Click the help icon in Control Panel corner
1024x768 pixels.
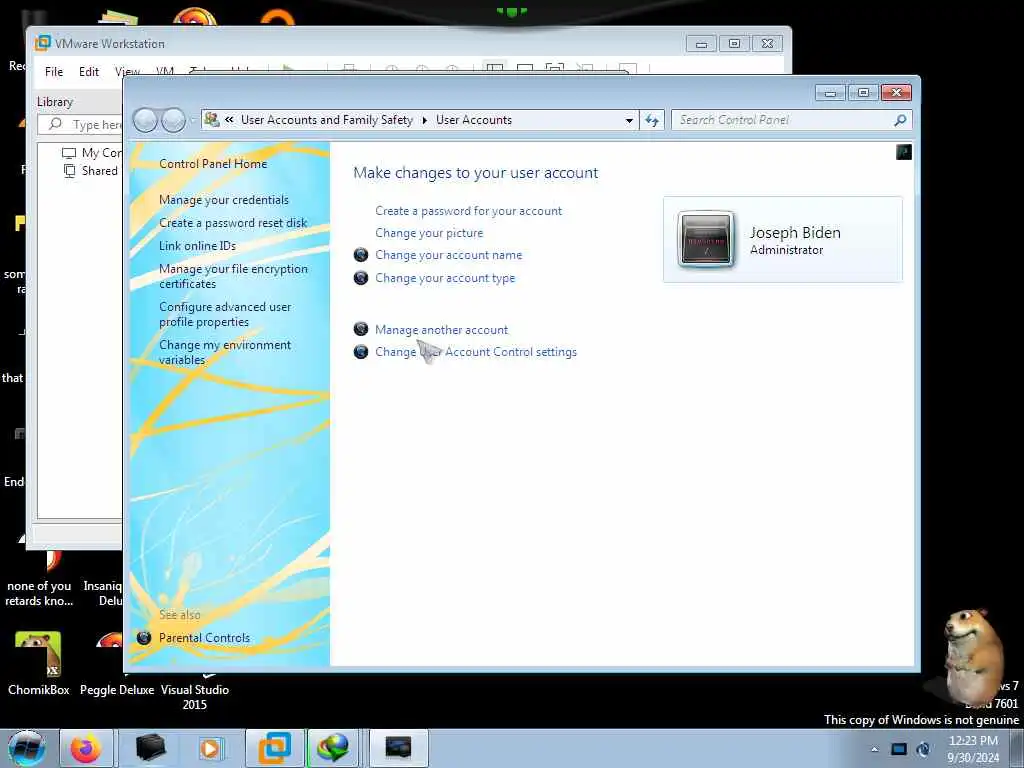tap(904, 152)
